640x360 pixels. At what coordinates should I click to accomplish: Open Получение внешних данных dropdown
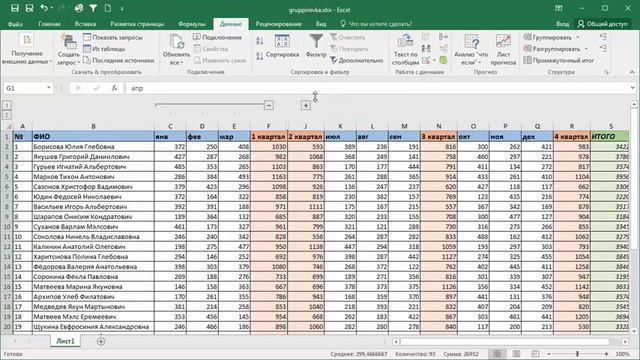click(x=27, y=49)
